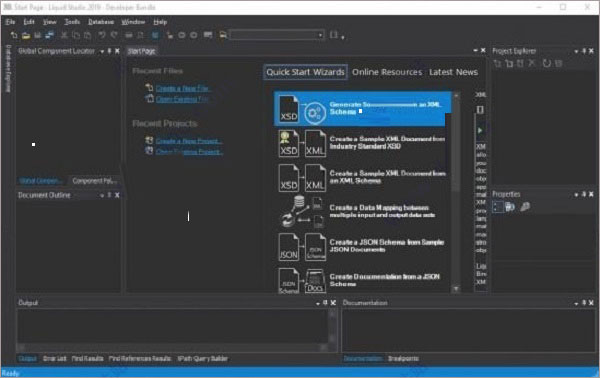This screenshot has height=378, width=600.
Task: Click the JSON file icon in JSON Schema wizard
Action: point(289,247)
